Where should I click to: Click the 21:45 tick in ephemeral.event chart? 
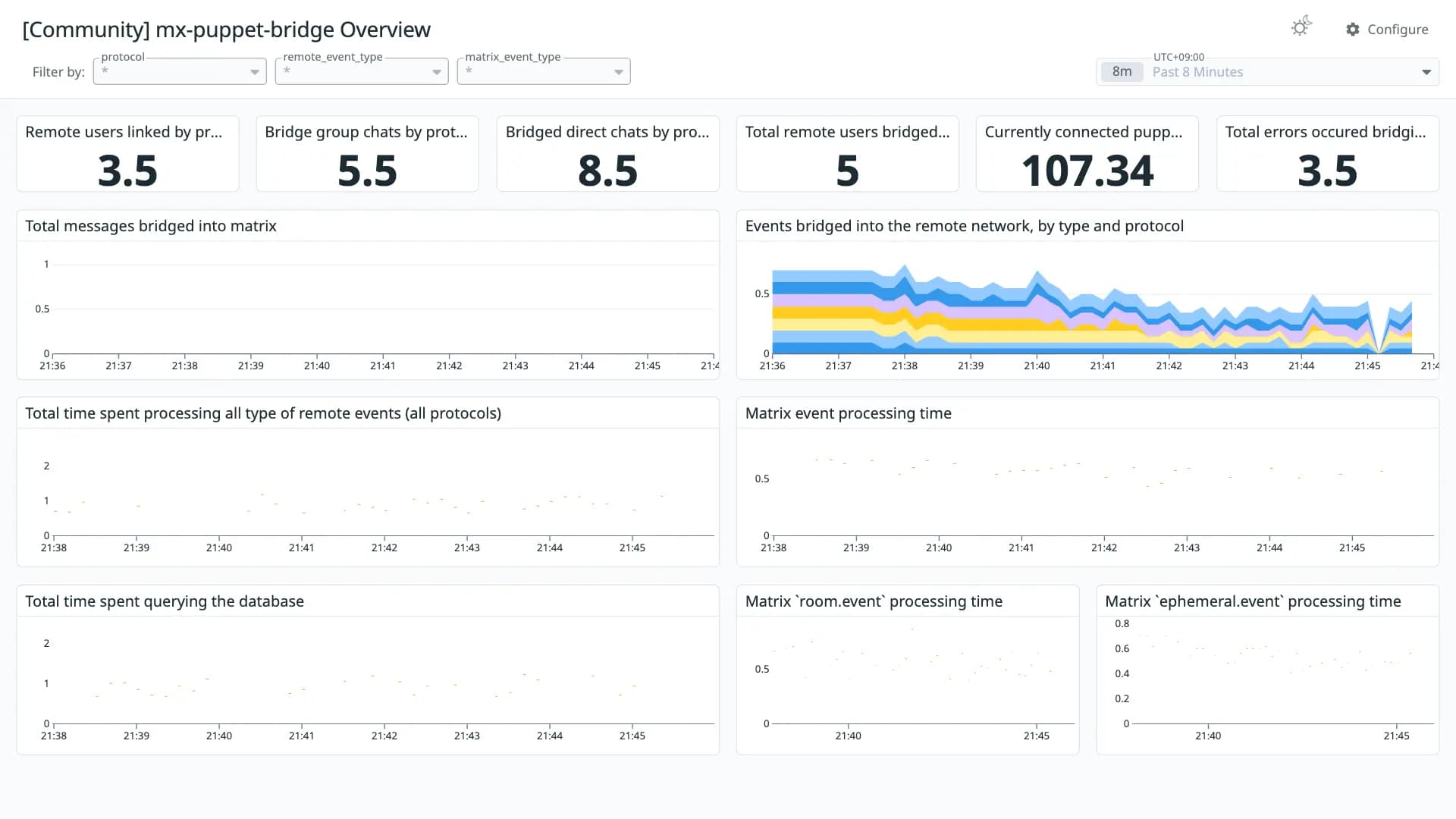(x=1396, y=736)
